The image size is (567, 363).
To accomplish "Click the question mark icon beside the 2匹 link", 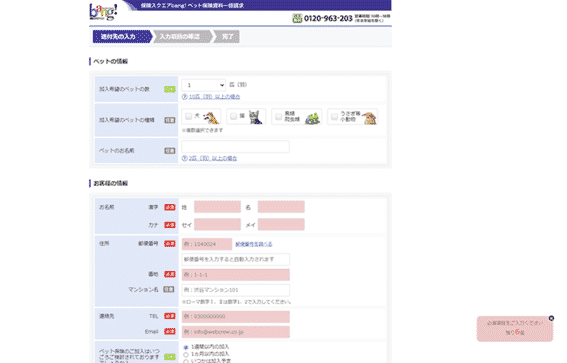I will (184, 158).
